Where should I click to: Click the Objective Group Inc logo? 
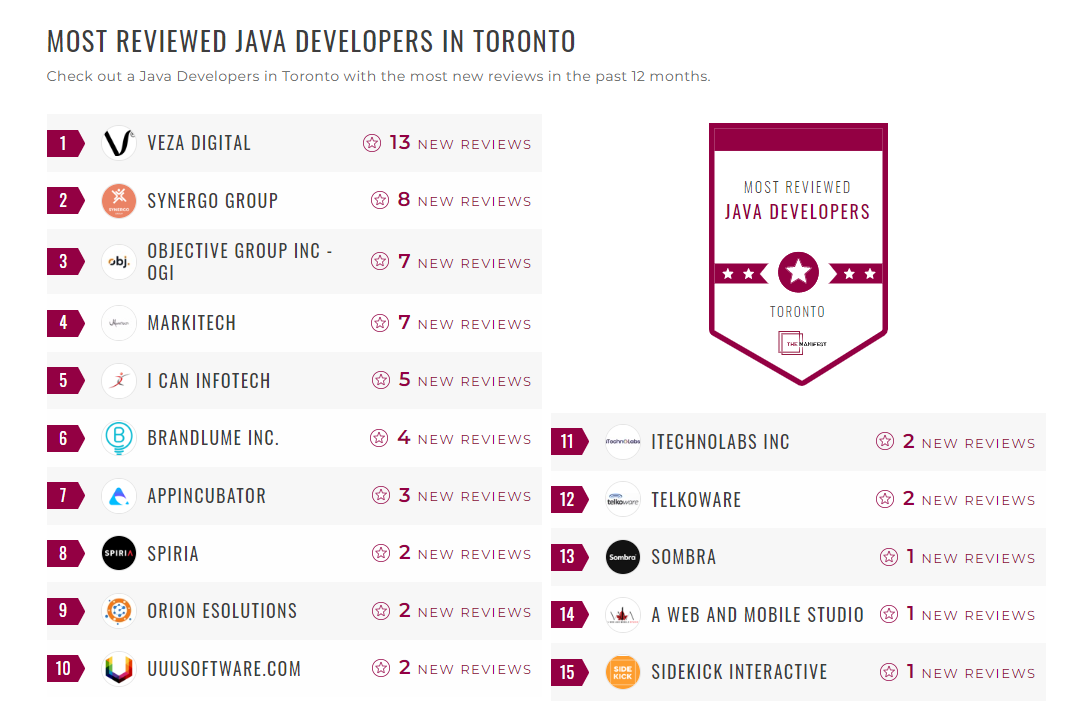(118, 261)
